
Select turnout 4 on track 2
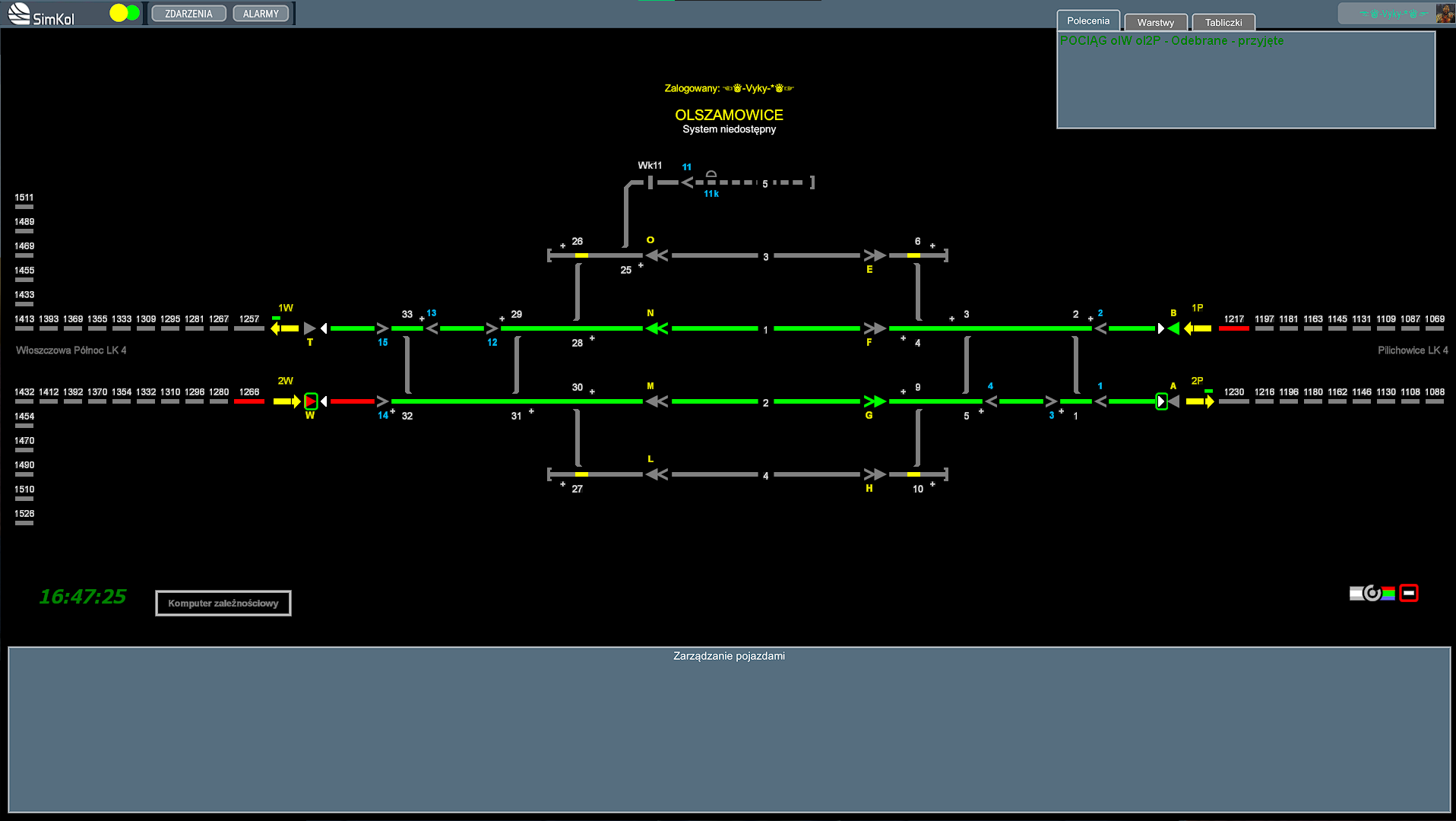pos(991,401)
